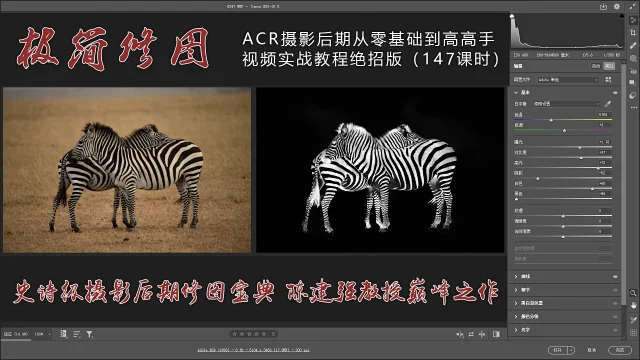Click the workflow options link at bottom
The width and height of the screenshot is (640, 360).
(x=253, y=350)
